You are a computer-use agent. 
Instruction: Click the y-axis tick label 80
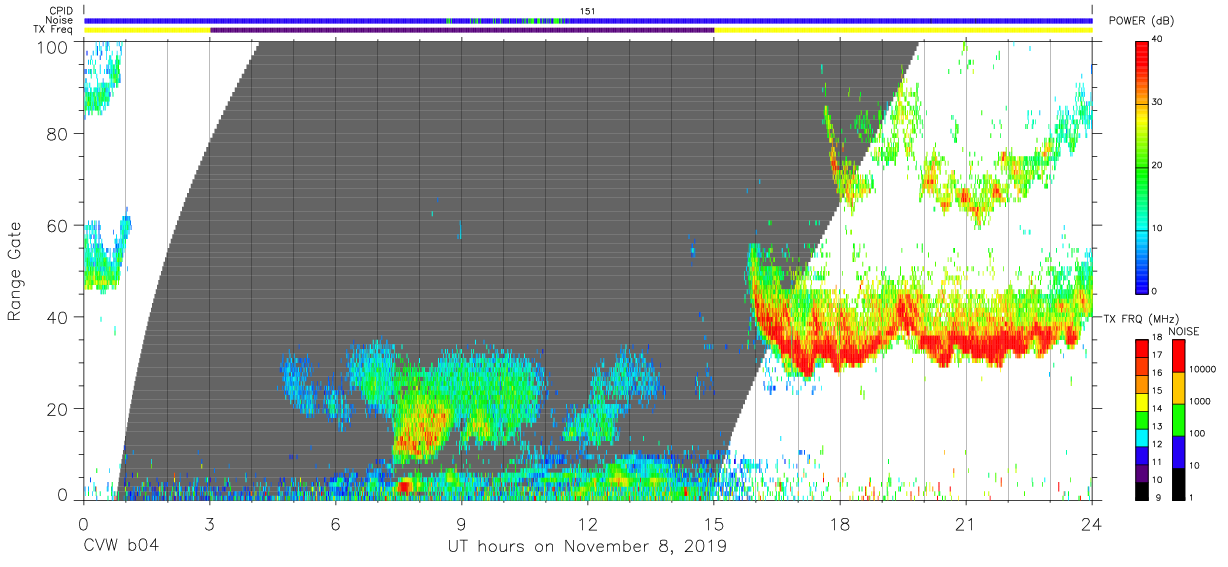(58, 134)
